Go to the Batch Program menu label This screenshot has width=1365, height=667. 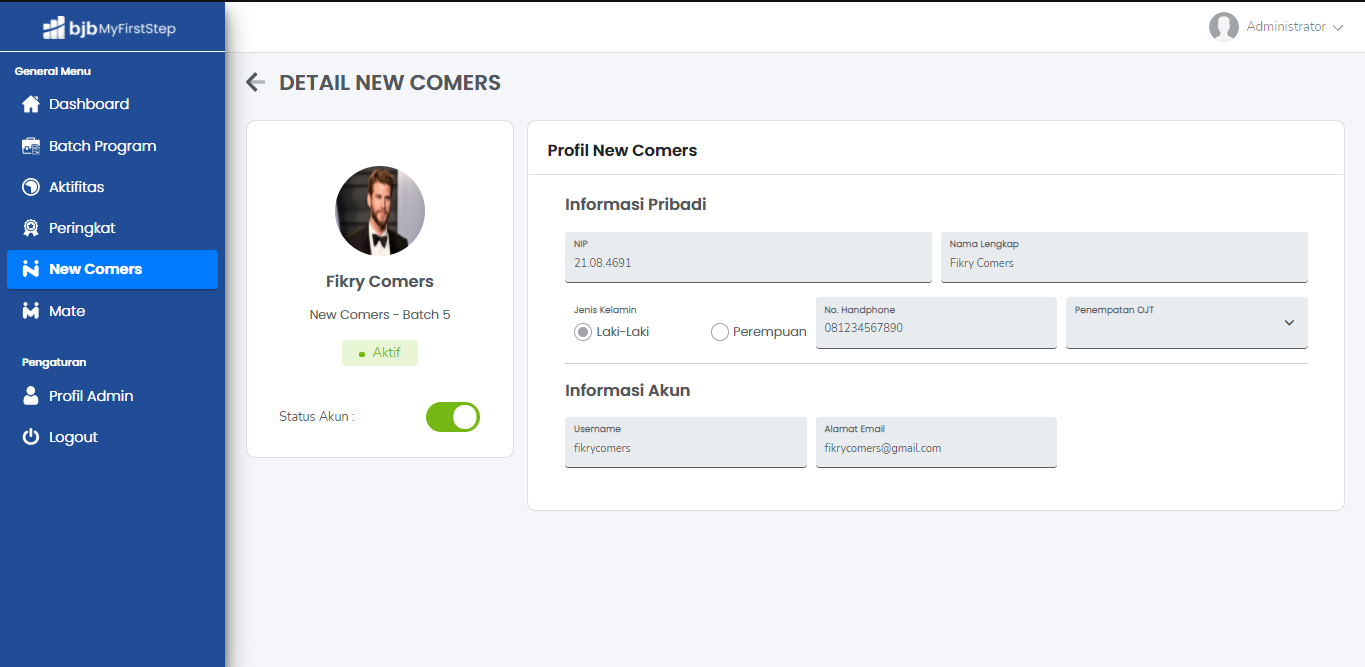coord(103,146)
